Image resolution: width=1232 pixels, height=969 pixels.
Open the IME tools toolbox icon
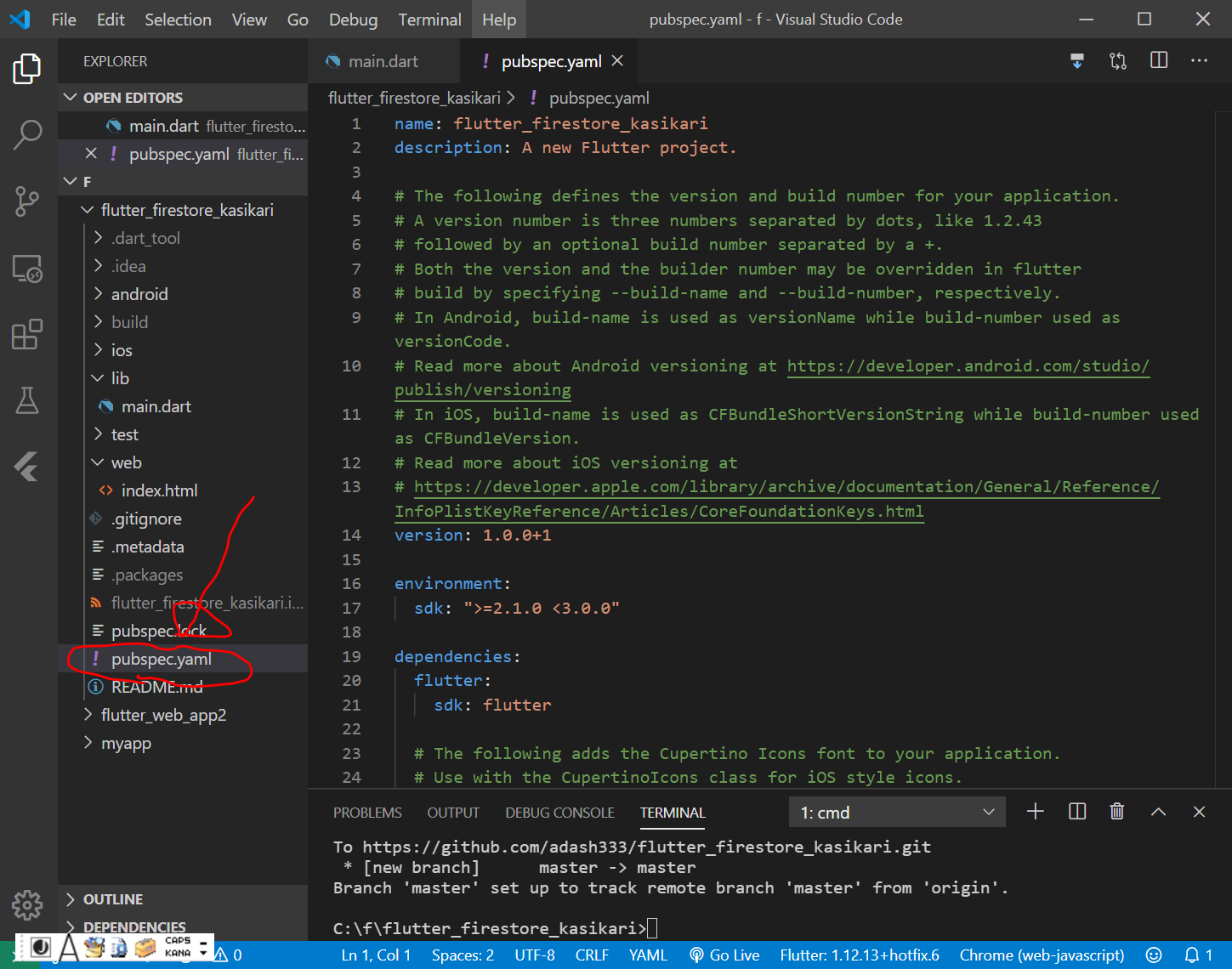146,948
